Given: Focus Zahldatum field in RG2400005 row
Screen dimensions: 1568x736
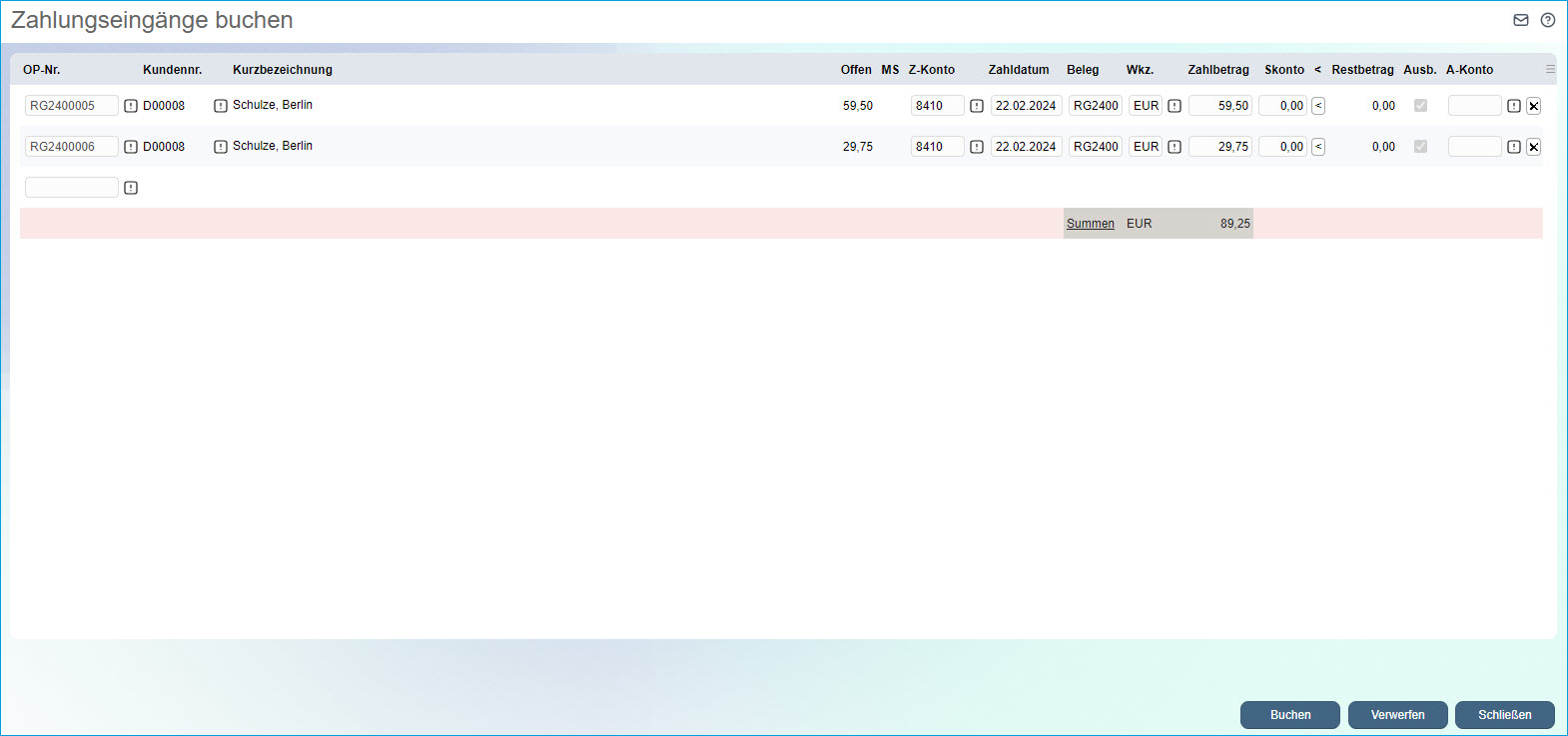Looking at the screenshot, I should point(1027,106).
